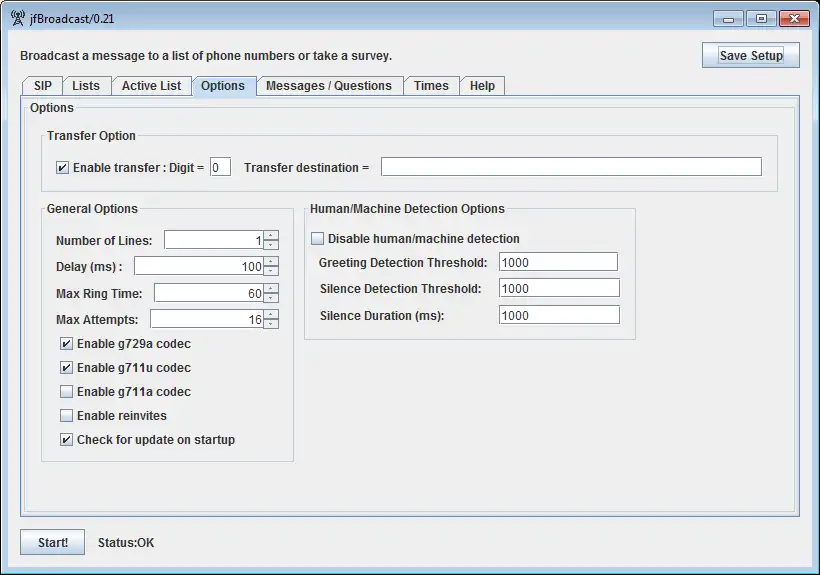Screen dimensions: 820x575
Task: Click the Delay (ms) value field
Action: [x=199, y=266]
